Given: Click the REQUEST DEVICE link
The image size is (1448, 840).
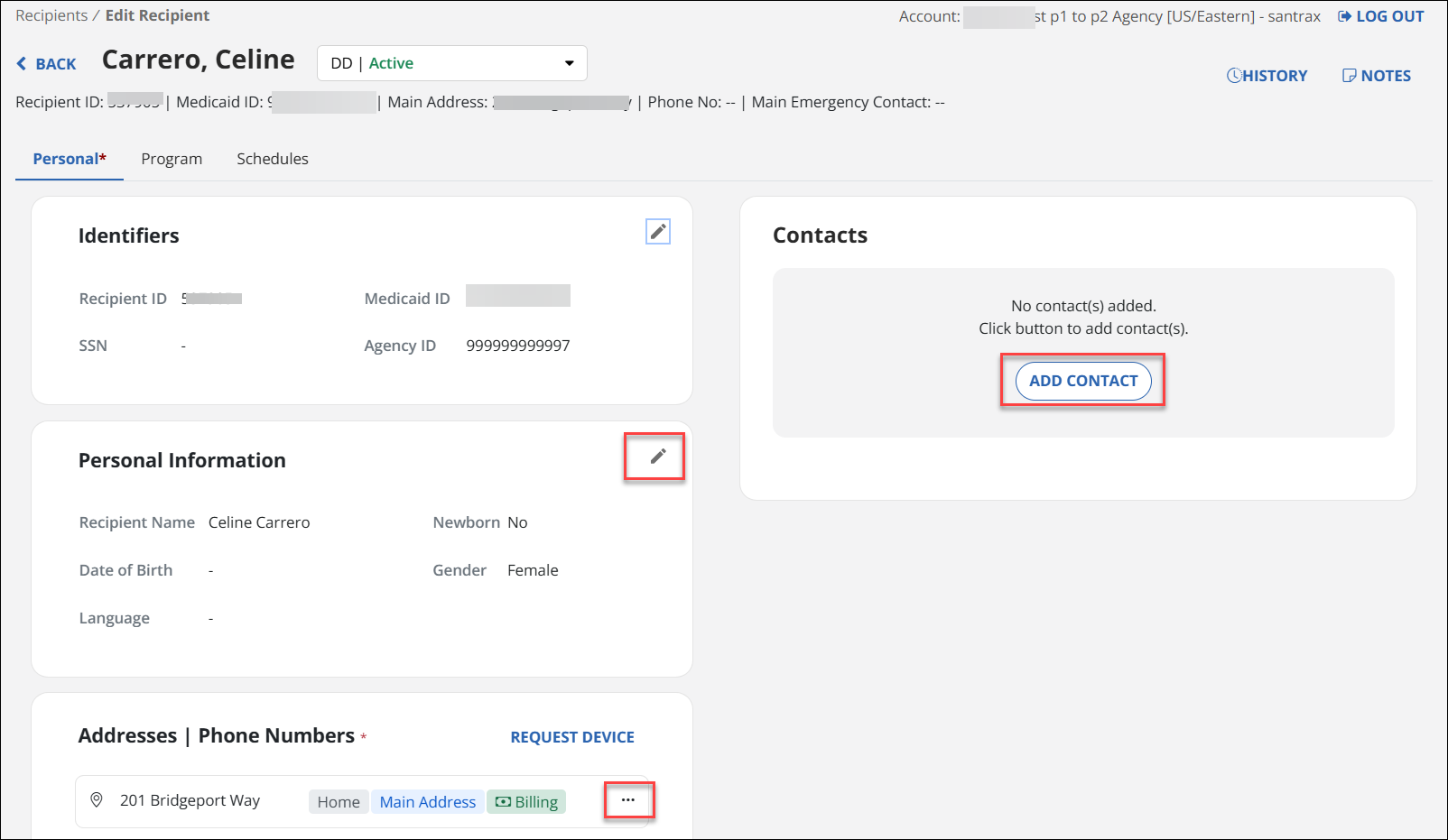Looking at the screenshot, I should click(572, 737).
